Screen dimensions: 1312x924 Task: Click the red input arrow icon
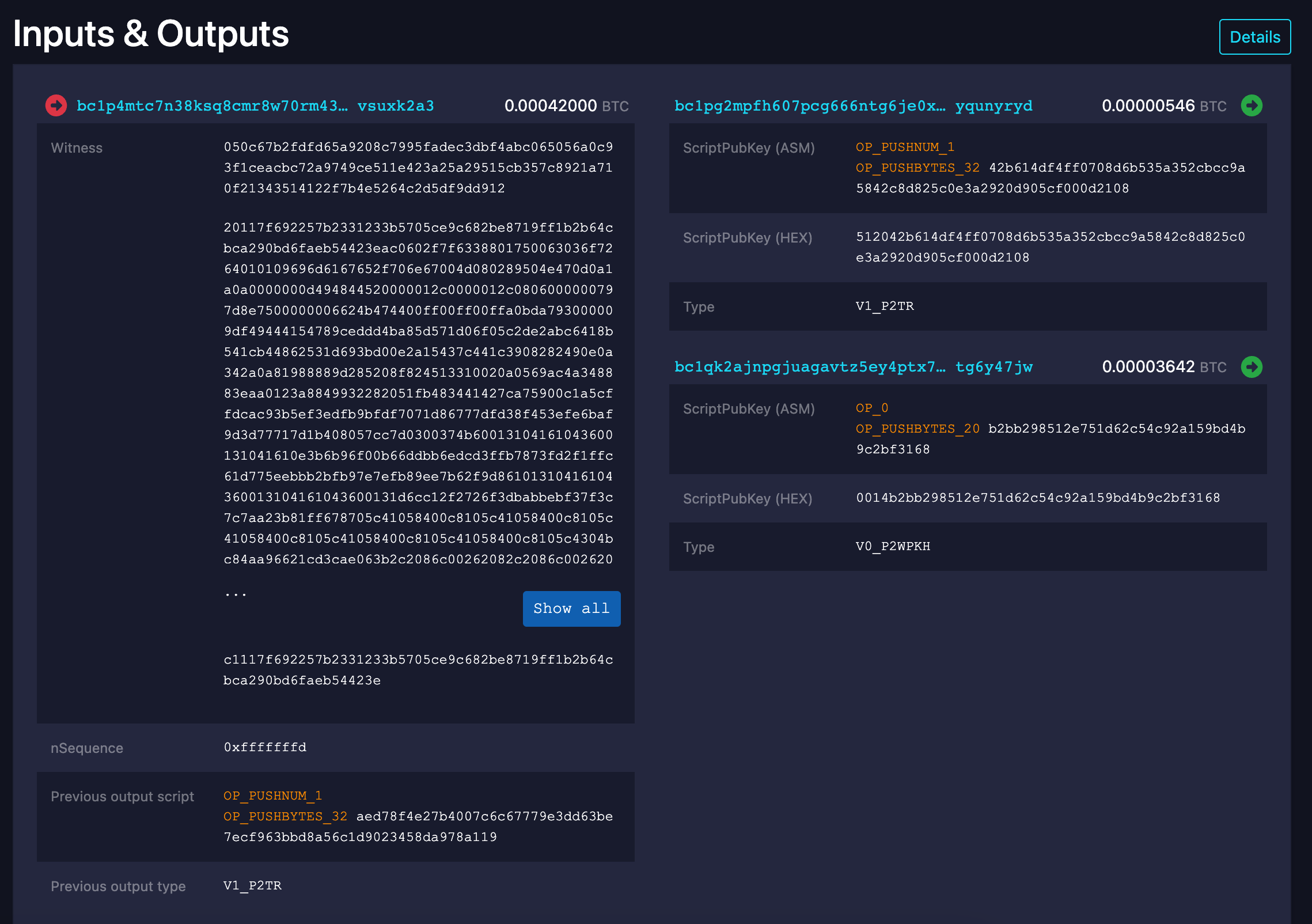click(x=56, y=105)
